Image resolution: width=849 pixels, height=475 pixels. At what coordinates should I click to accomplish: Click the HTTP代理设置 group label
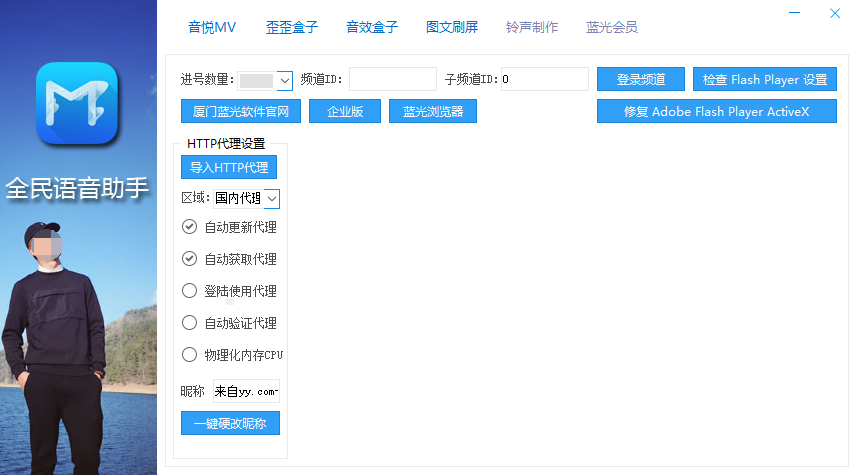point(226,144)
